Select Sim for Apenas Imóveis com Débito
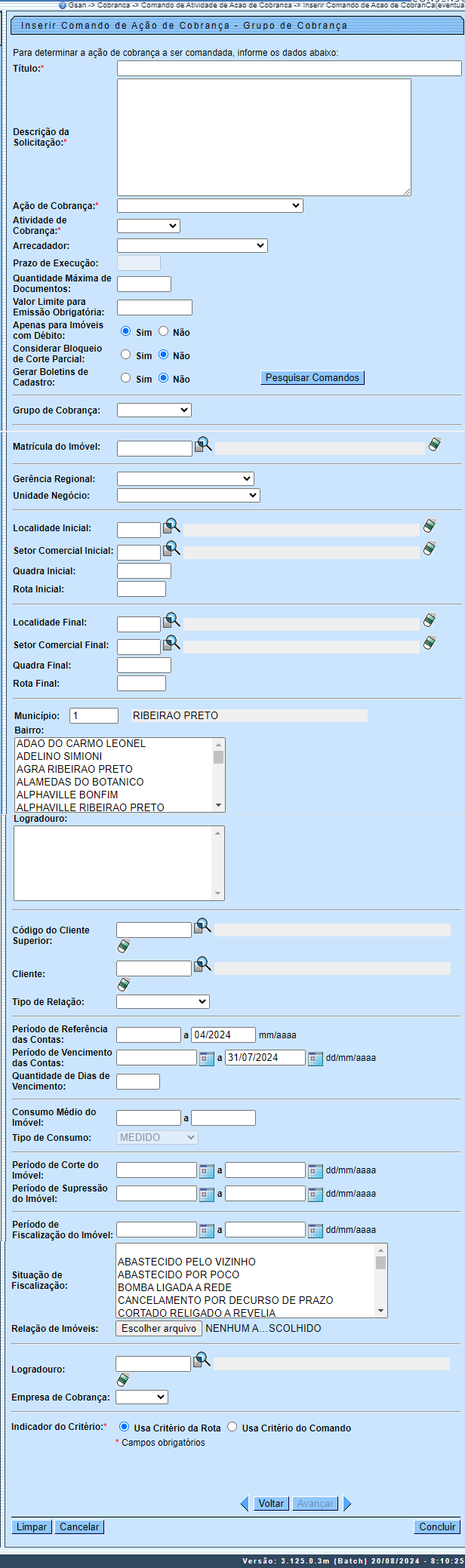The height and width of the screenshot is (1568, 465). pos(126,331)
